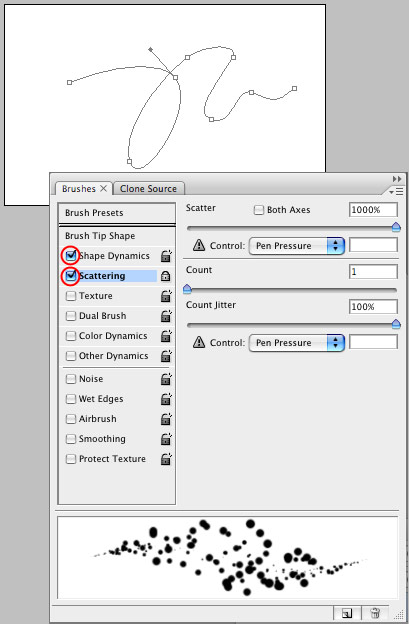Uncheck the Shape Dynamics checkbox
This screenshot has width=409, height=624.
pyautogui.click(x=71, y=255)
